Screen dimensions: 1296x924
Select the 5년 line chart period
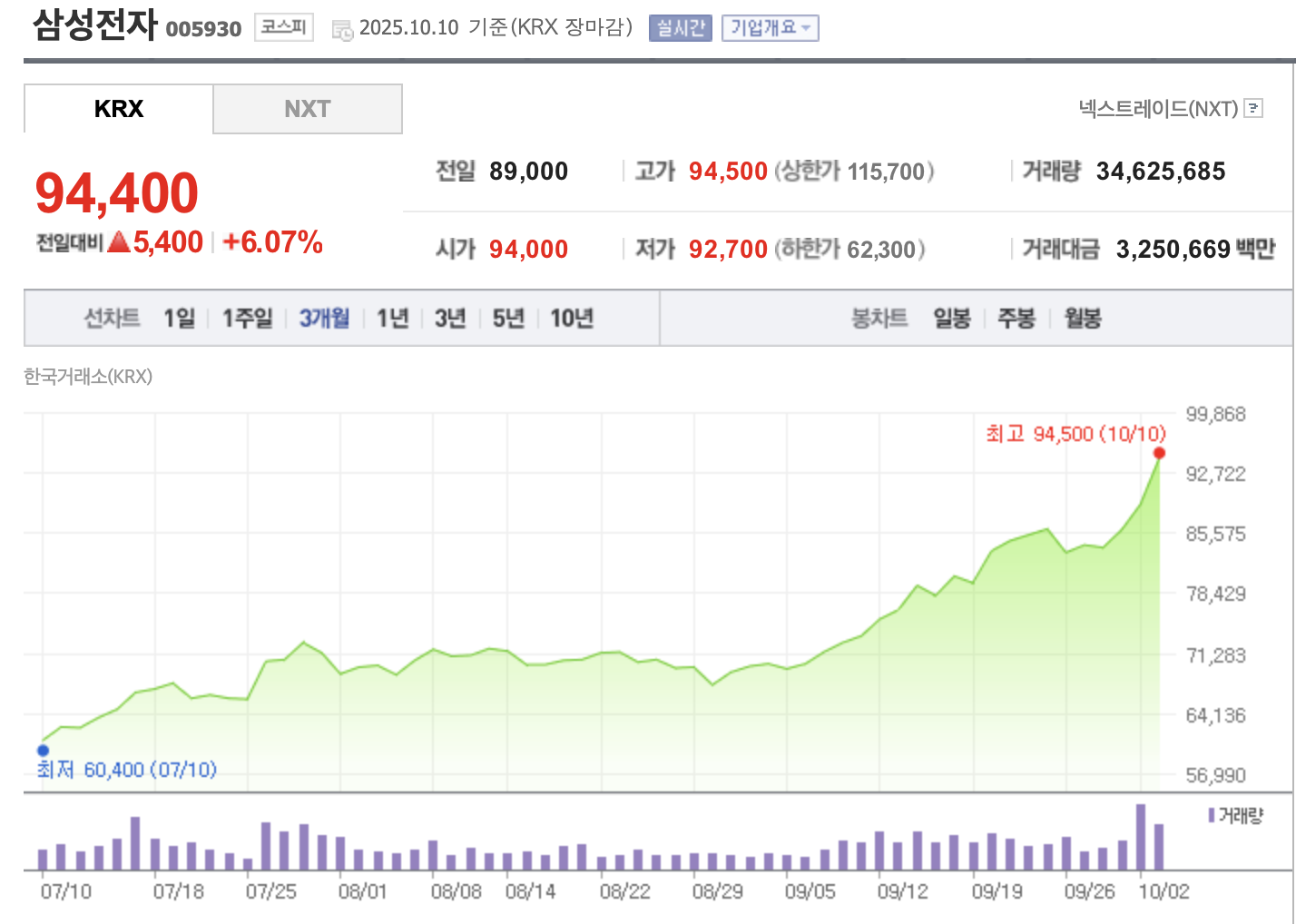(508, 318)
